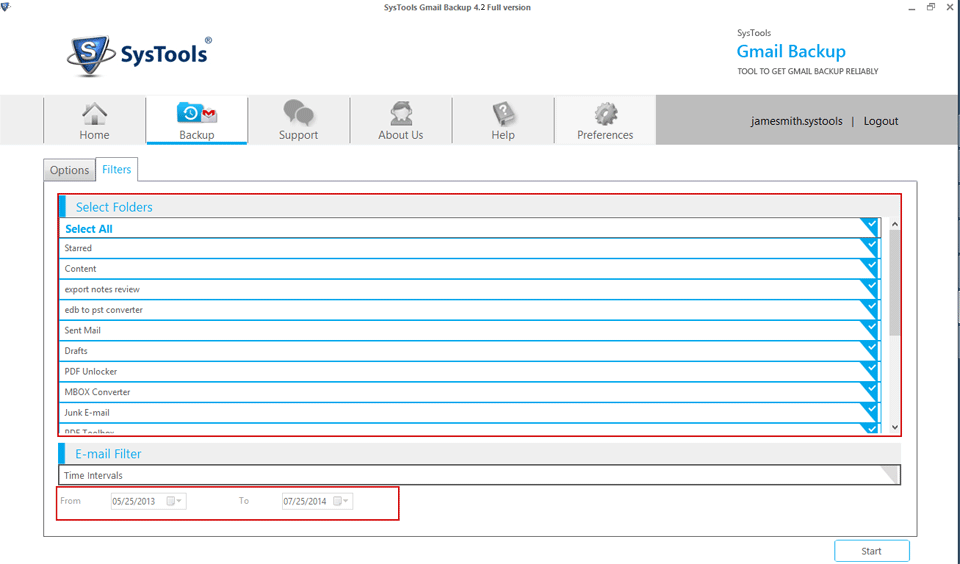Image resolution: width=960 pixels, height=564 pixels.
Task: Select the PDF Unlocker row
Action: point(470,371)
